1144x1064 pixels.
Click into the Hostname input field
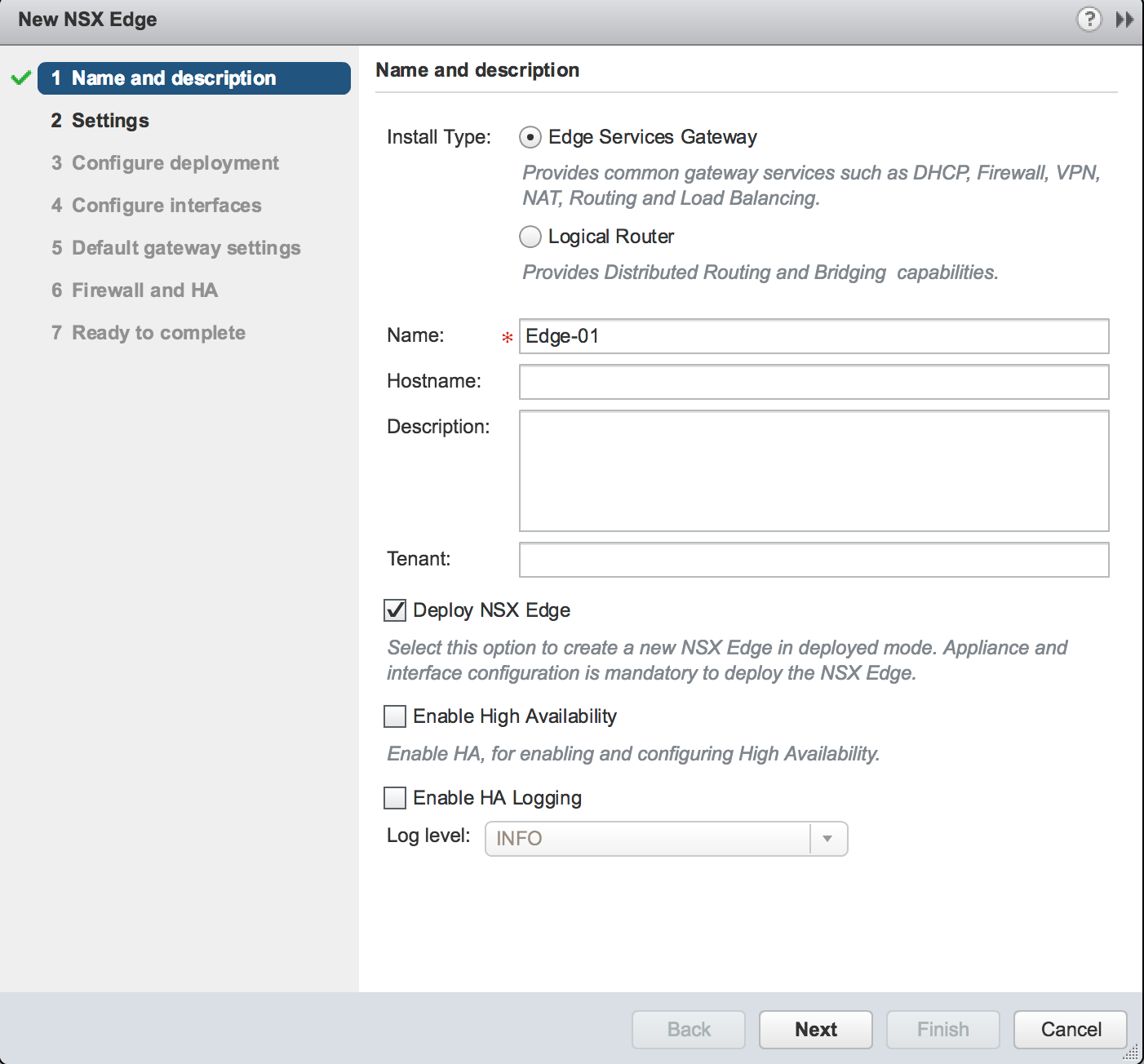tap(814, 382)
